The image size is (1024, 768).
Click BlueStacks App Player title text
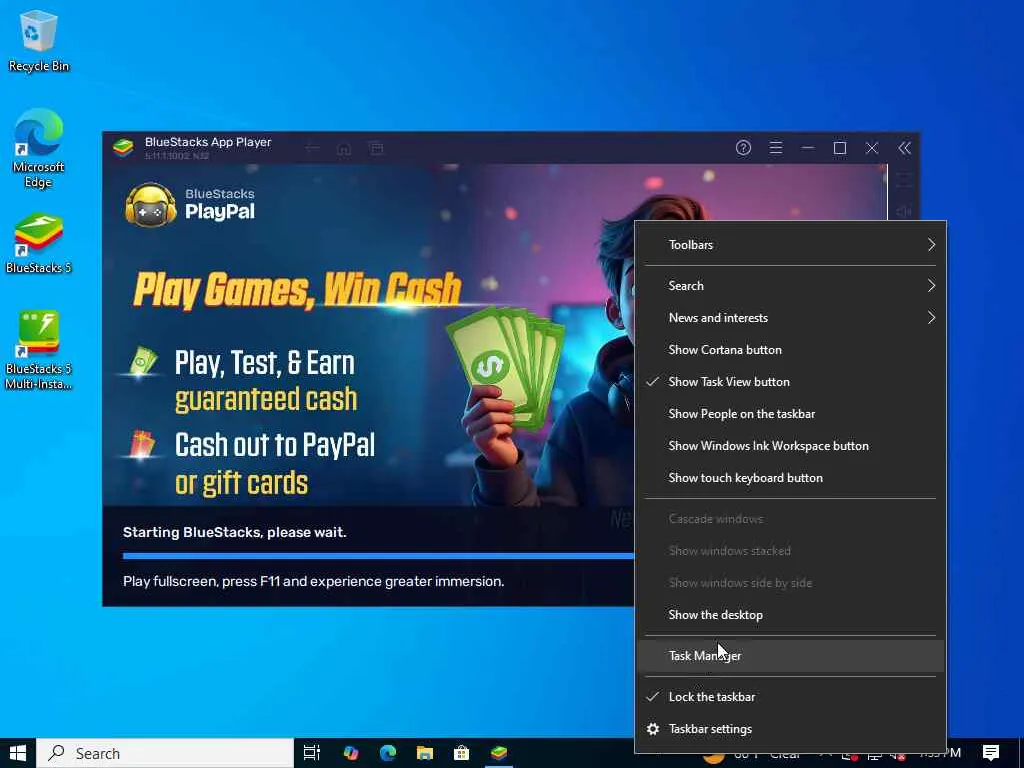tap(208, 142)
